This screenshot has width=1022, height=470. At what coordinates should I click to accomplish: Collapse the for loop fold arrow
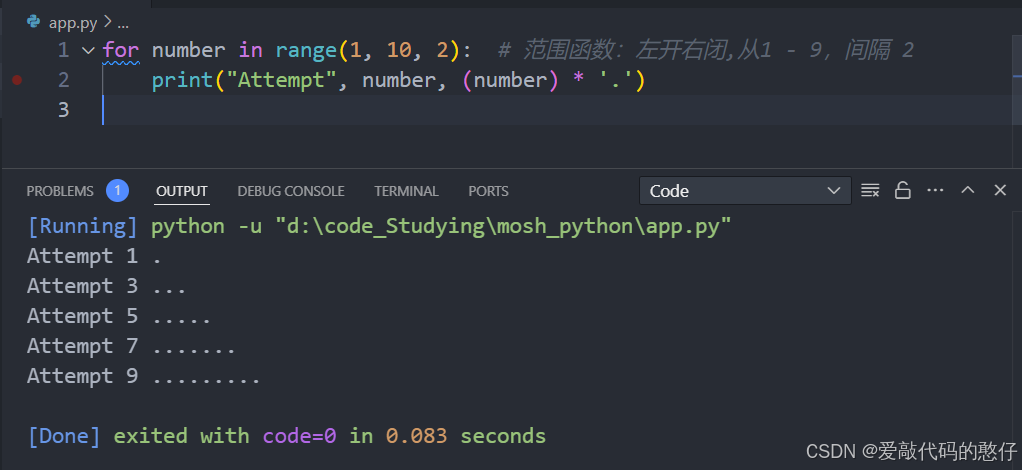[x=88, y=50]
